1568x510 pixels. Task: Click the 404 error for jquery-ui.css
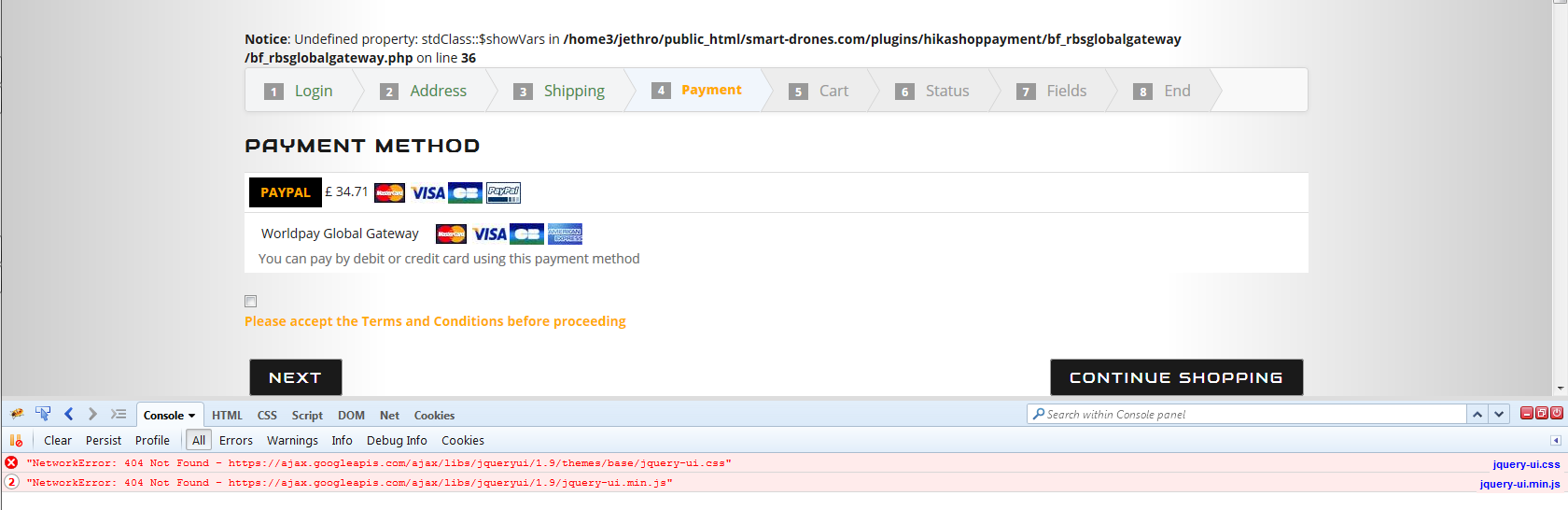(x=379, y=463)
